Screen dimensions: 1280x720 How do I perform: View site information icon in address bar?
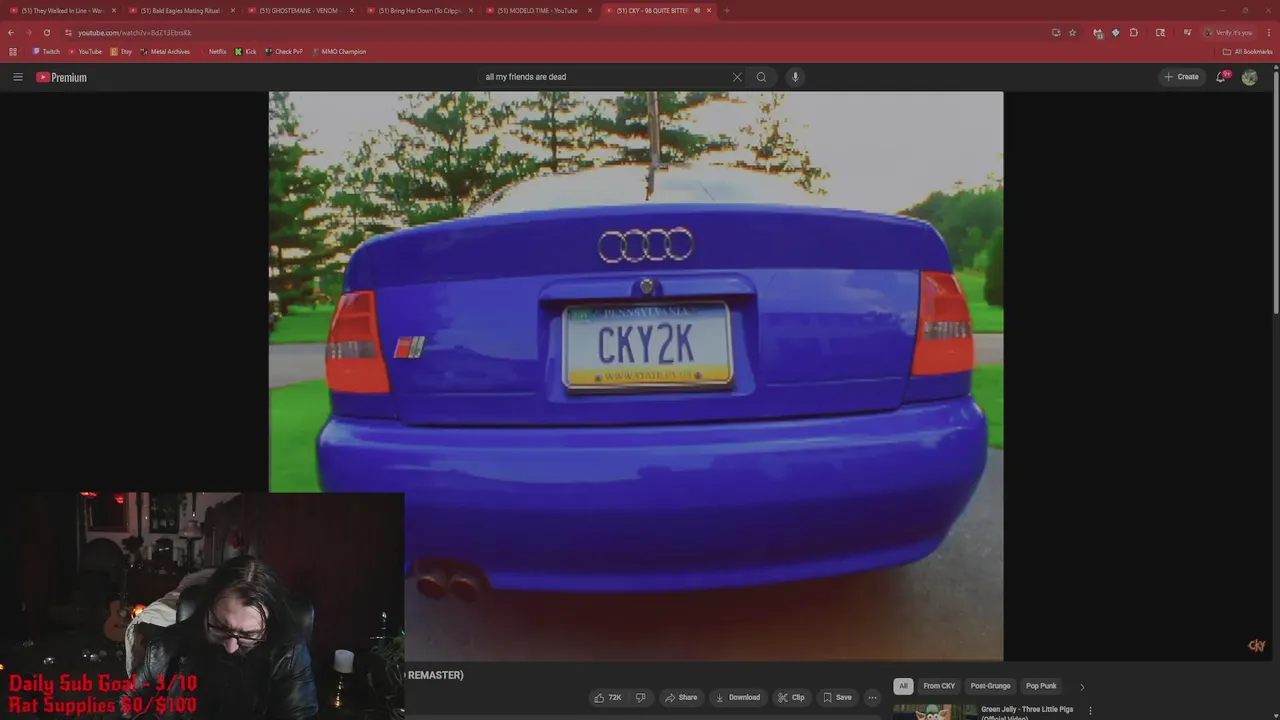point(68,32)
